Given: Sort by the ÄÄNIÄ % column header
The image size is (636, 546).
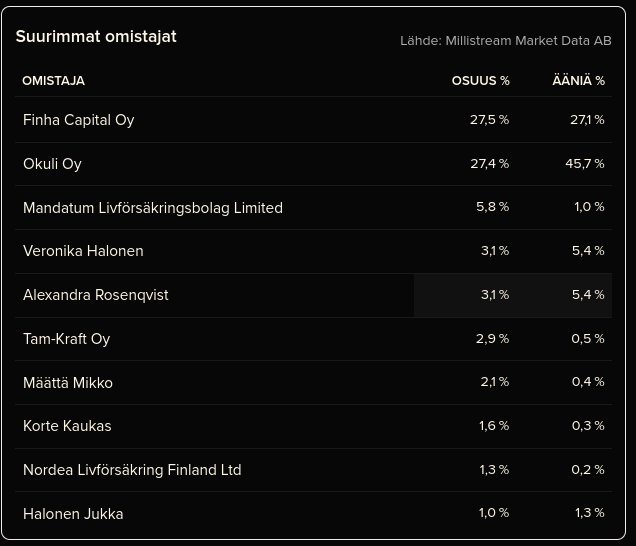Looking at the screenshot, I should point(578,81).
